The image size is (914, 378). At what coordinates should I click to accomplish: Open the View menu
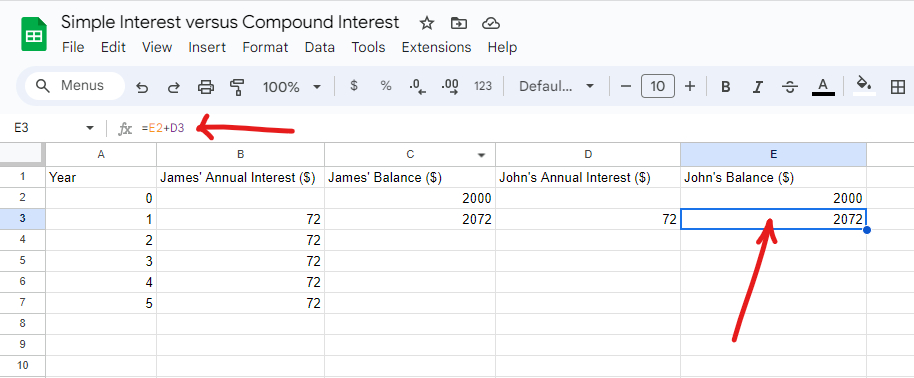coord(157,48)
